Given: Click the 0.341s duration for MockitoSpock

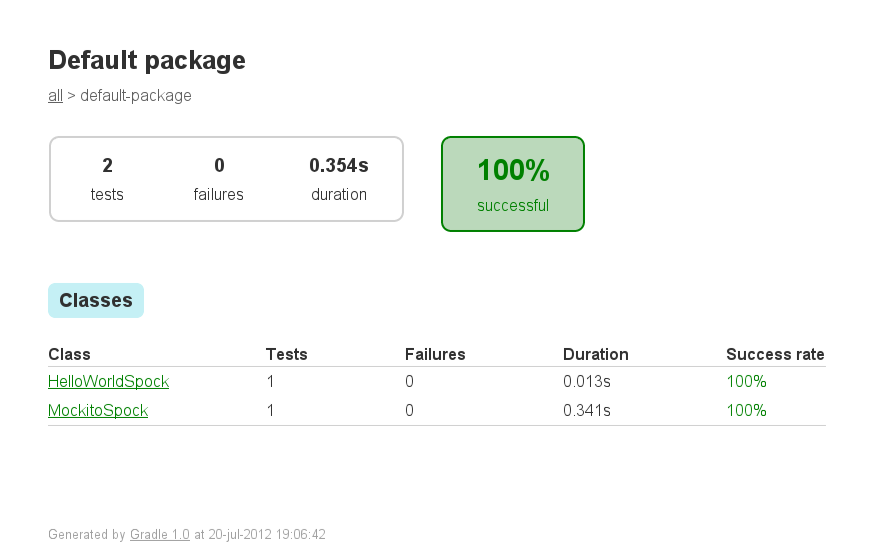Looking at the screenshot, I should pyautogui.click(x=586, y=411).
